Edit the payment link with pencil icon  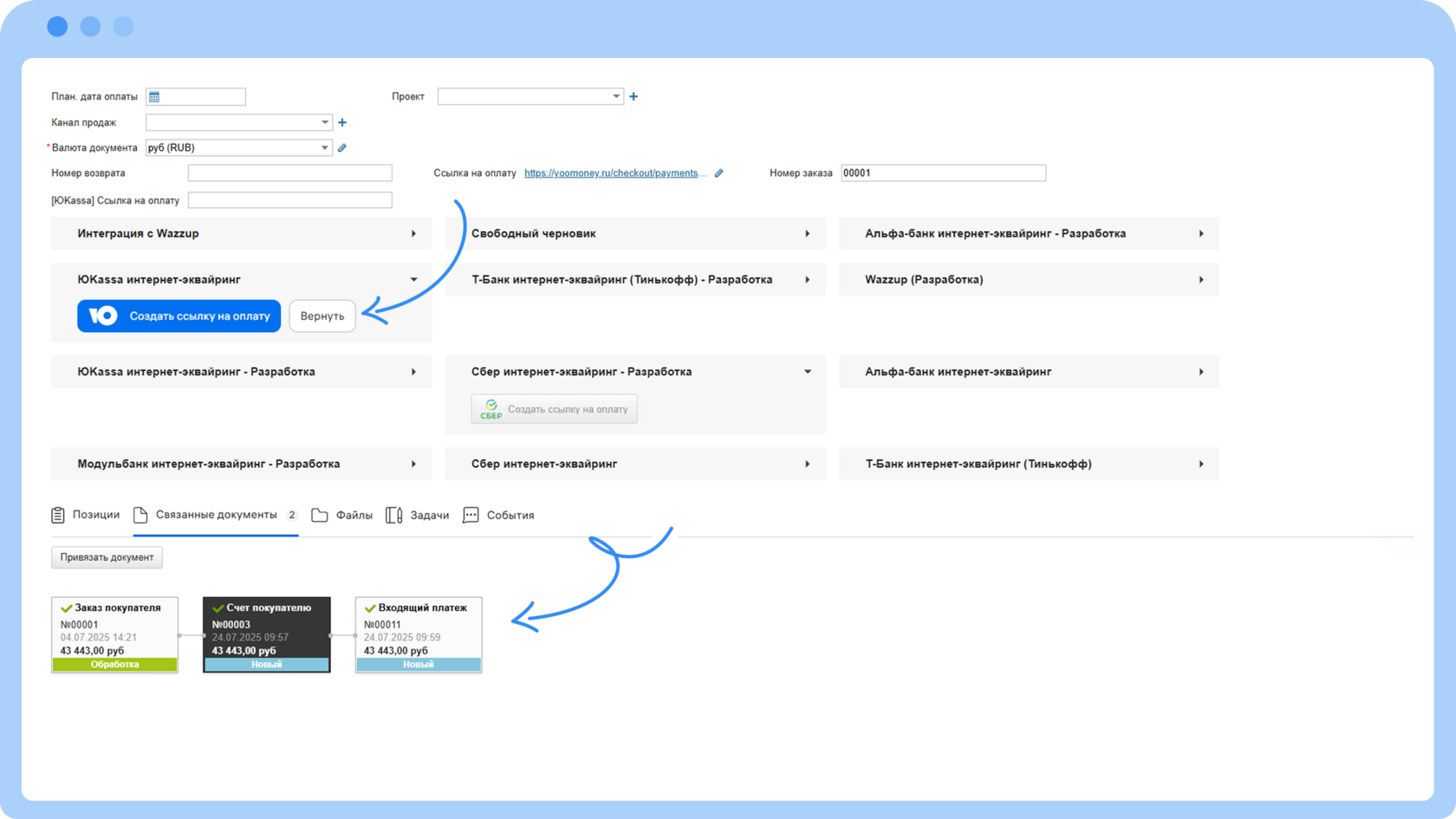(719, 172)
